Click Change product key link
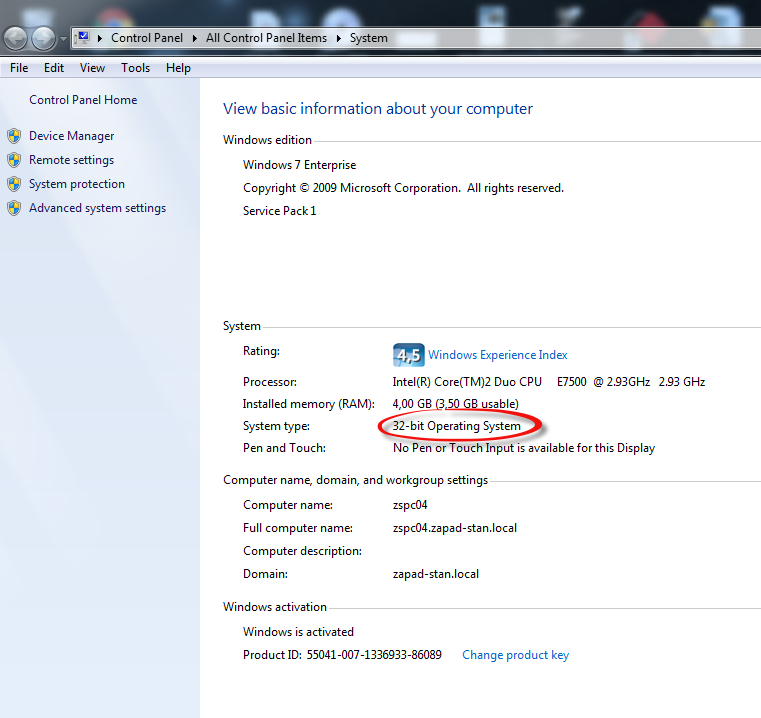Viewport: 761px width, 718px height. pos(515,655)
